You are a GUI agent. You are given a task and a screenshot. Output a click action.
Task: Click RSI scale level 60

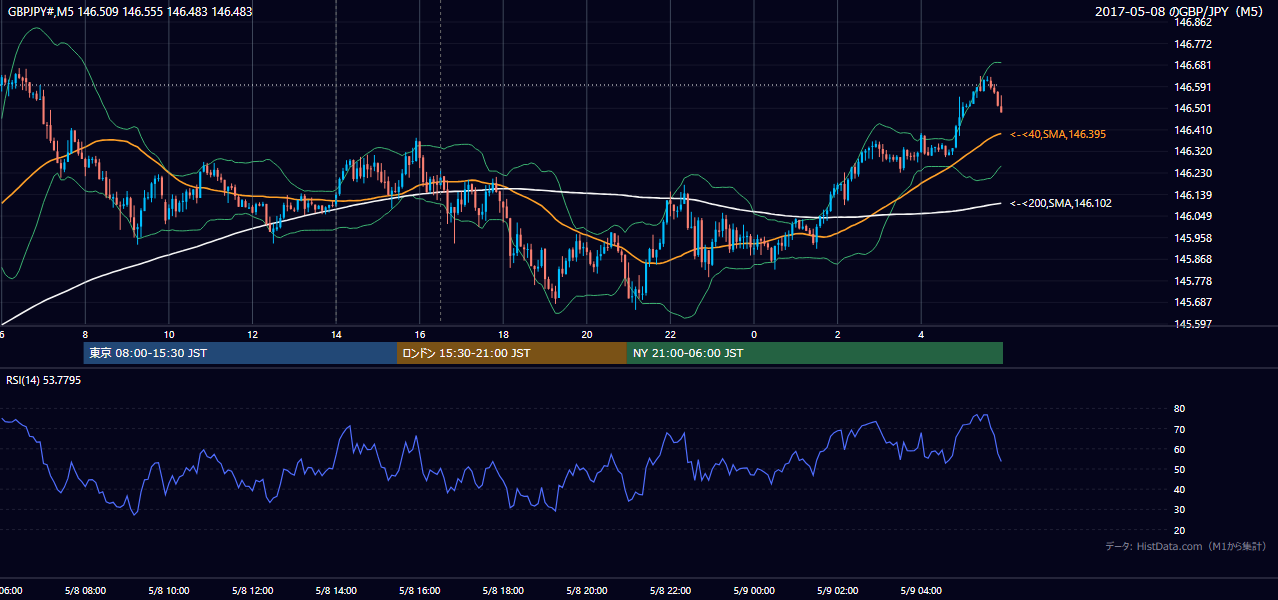(x=1180, y=449)
